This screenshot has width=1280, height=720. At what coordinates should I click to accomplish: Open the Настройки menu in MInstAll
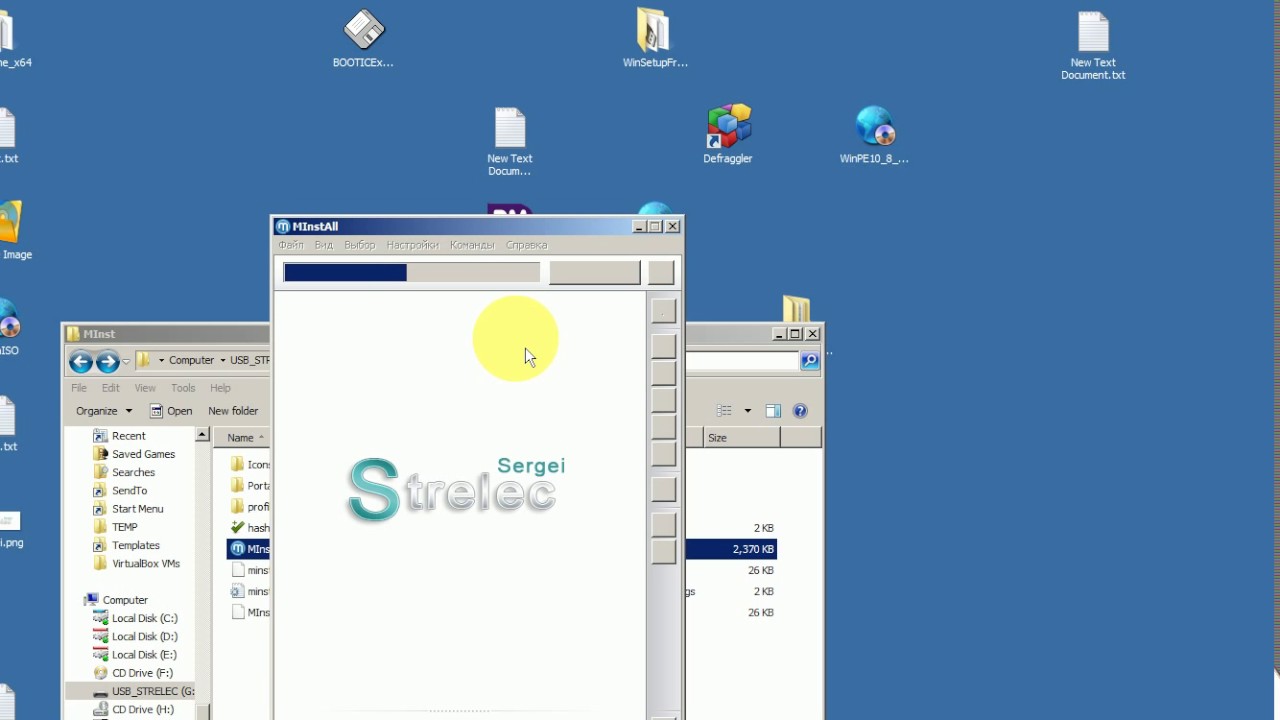(412, 245)
